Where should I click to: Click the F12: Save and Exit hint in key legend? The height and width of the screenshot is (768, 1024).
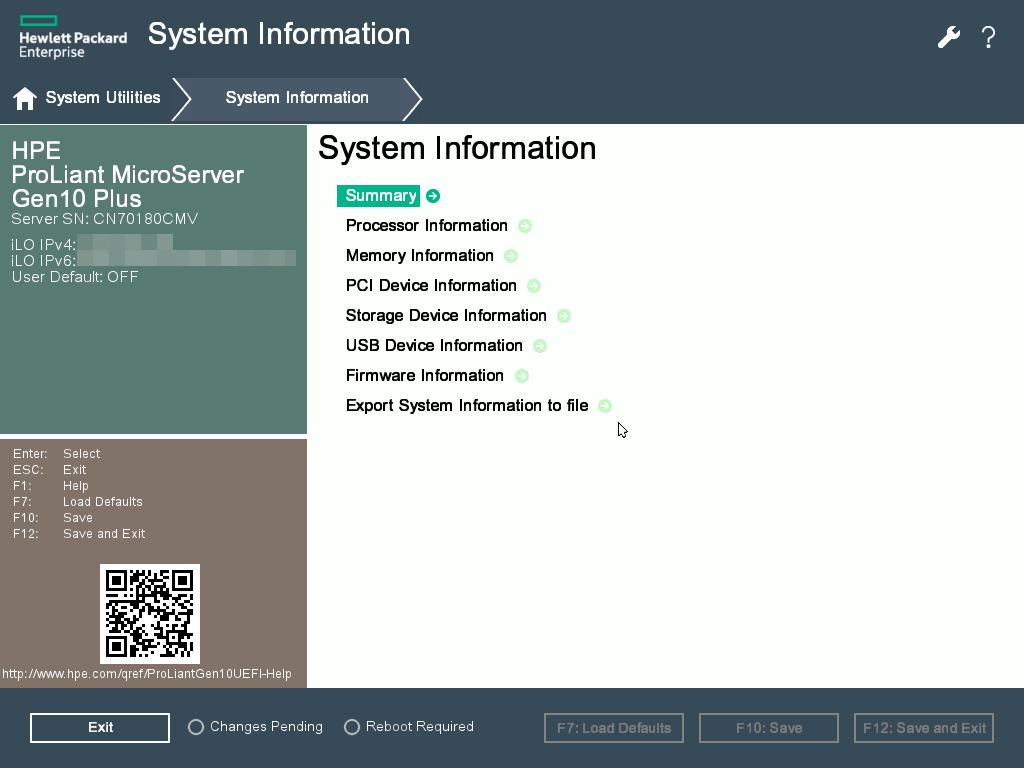click(79, 534)
